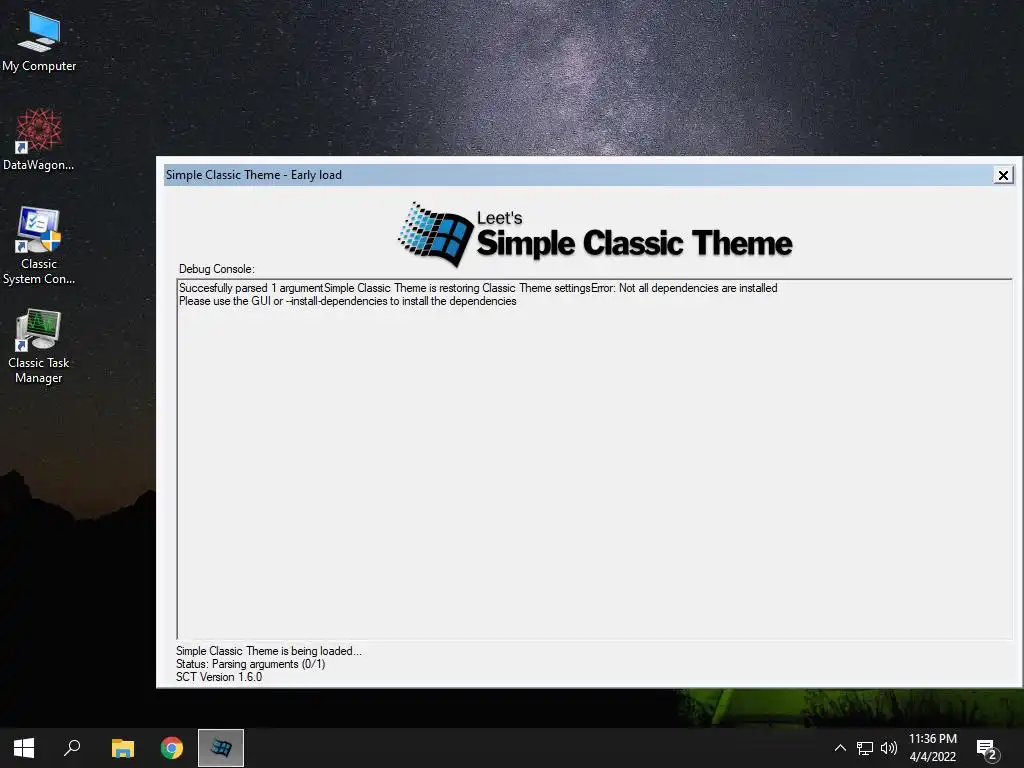Click the 'SCT Version 1.6.0' text
Image resolution: width=1024 pixels, height=768 pixels.
[219, 677]
